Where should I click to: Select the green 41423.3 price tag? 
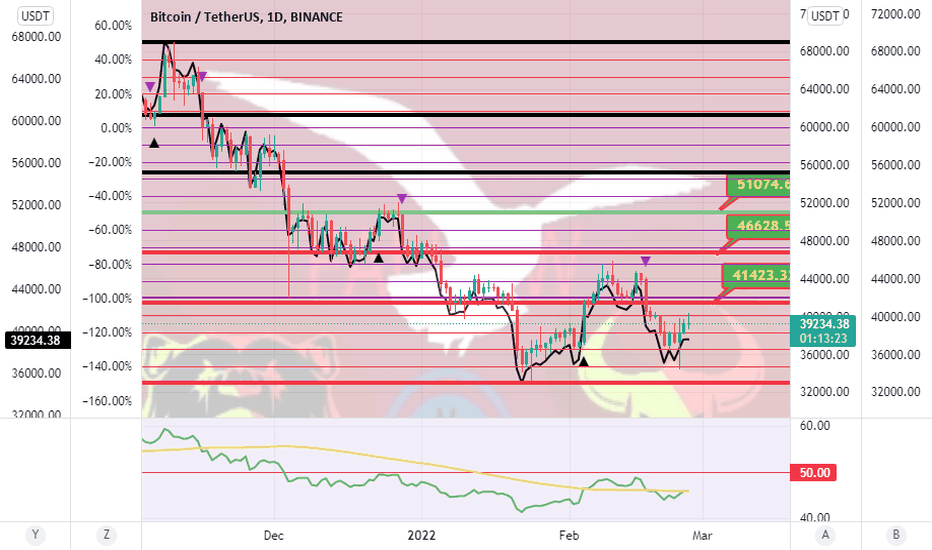[757, 275]
